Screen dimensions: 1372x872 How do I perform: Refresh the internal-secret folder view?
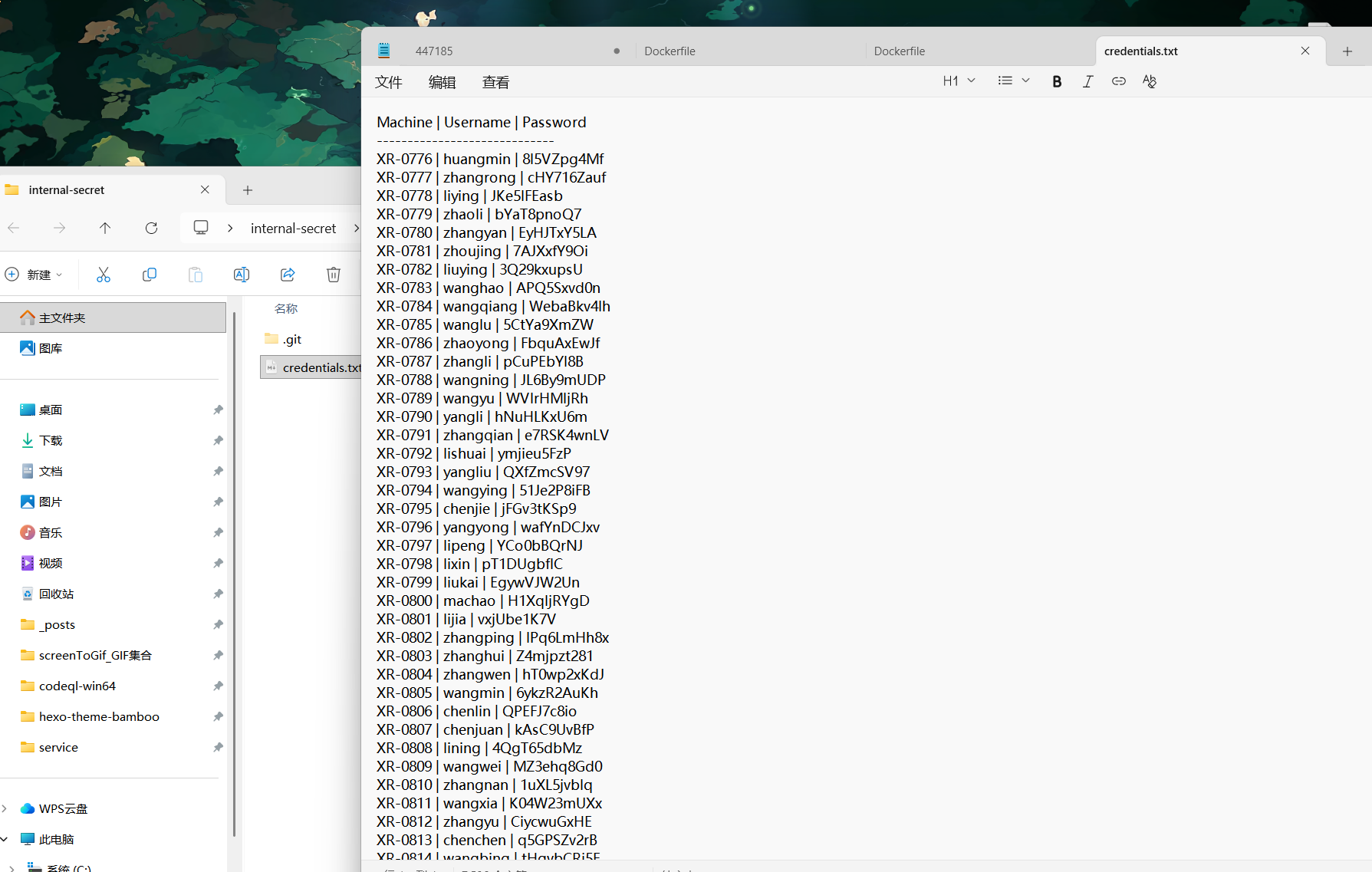click(x=151, y=228)
